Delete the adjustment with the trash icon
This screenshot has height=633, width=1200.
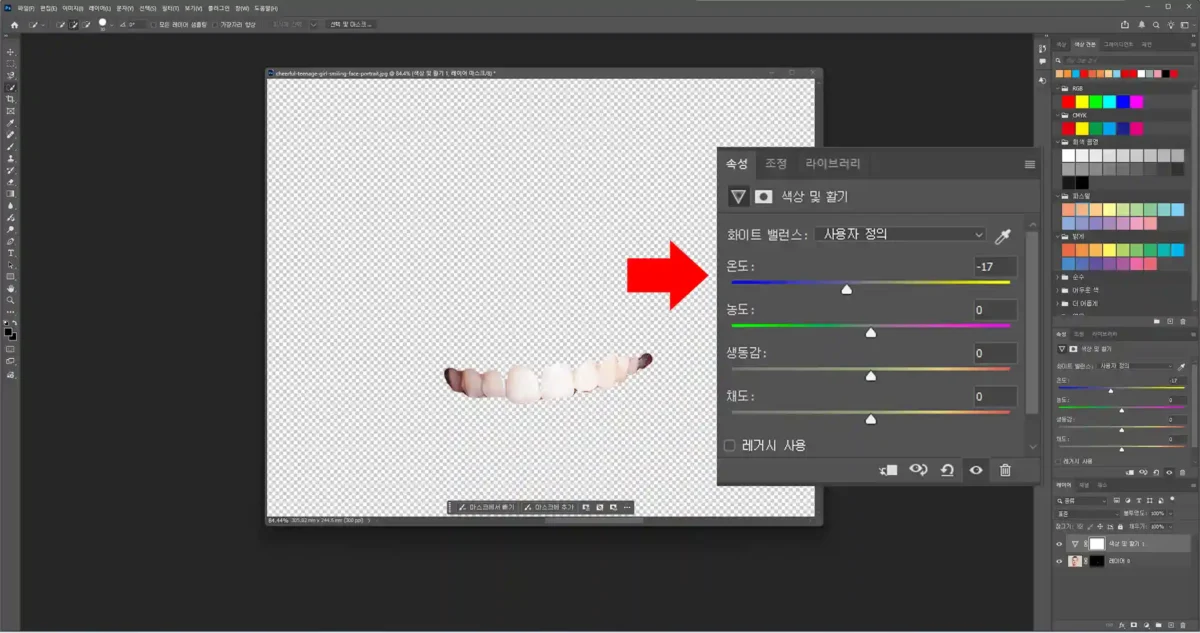point(1005,470)
